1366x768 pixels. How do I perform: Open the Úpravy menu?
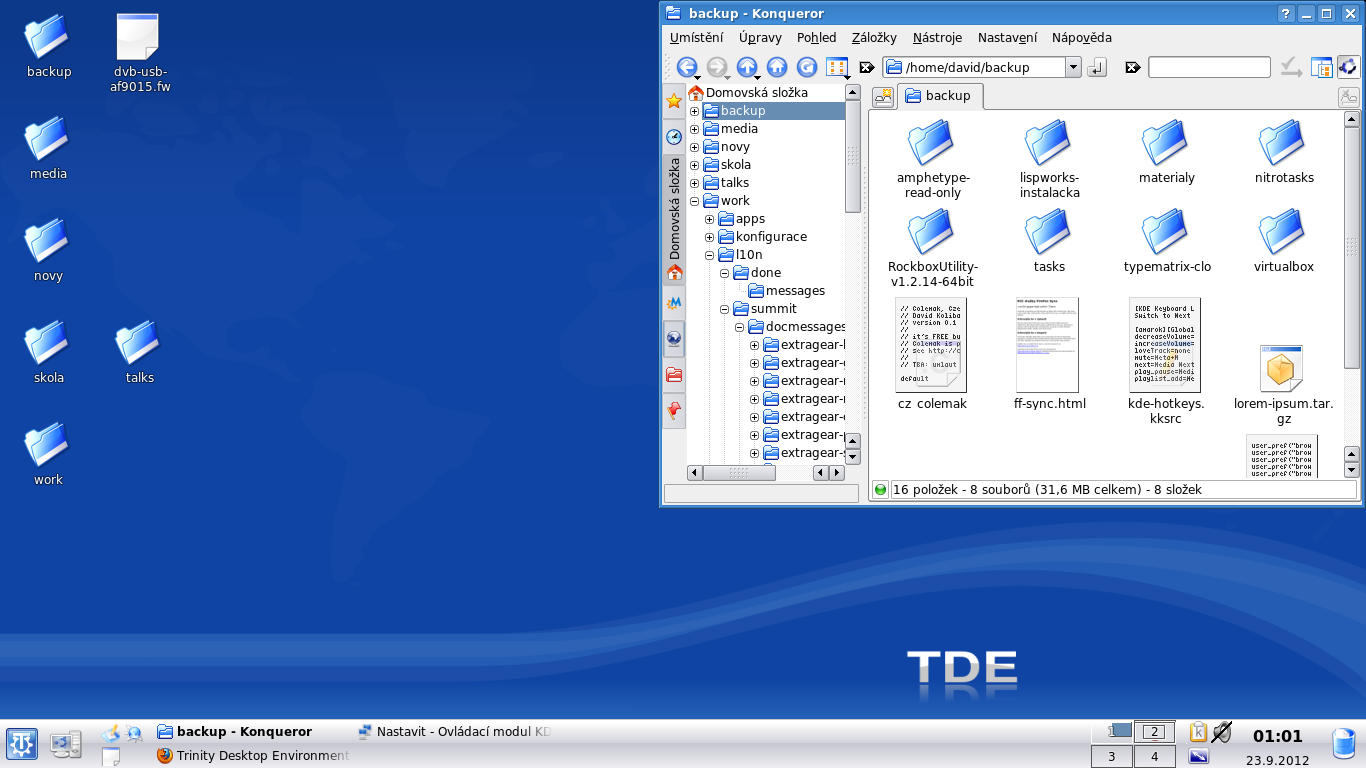coord(760,38)
